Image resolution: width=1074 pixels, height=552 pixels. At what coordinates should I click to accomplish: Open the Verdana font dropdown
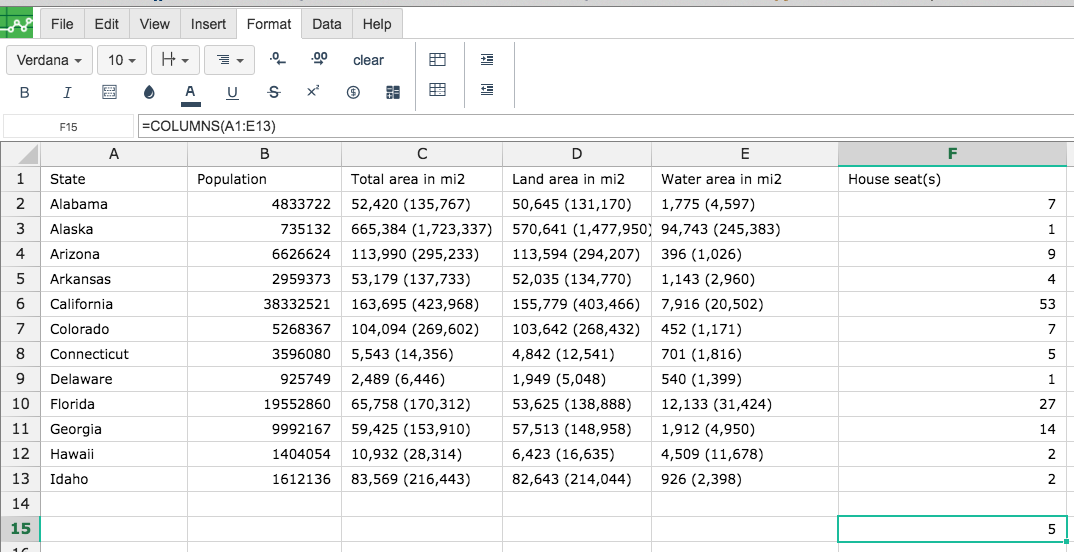pos(49,60)
